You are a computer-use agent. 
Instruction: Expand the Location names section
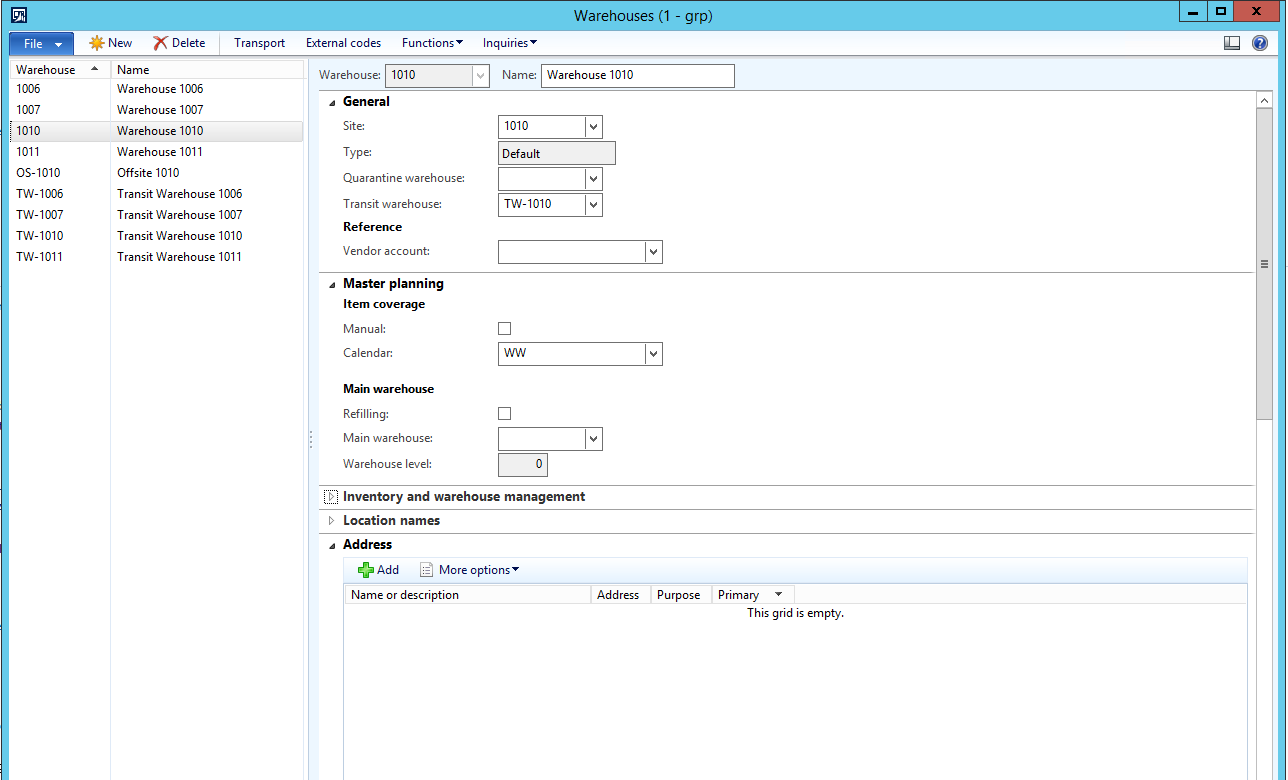coord(331,520)
